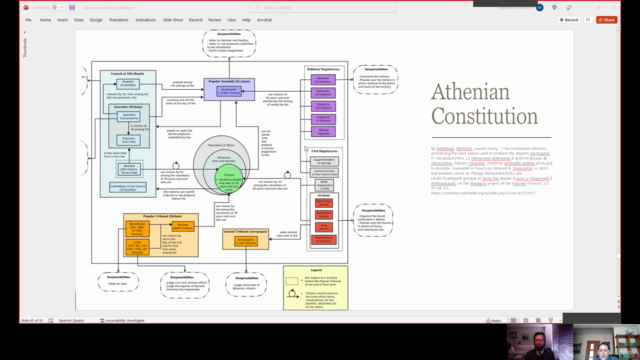Image resolution: width=640 pixels, height=360 pixels.
Task: Open the Comments pane icon
Action: tap(588, 20)
